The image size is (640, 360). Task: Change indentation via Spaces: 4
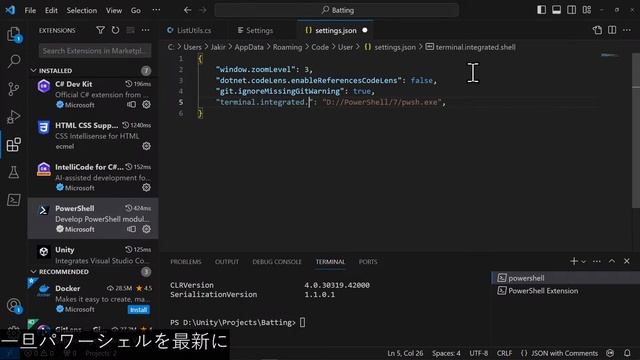446,353
